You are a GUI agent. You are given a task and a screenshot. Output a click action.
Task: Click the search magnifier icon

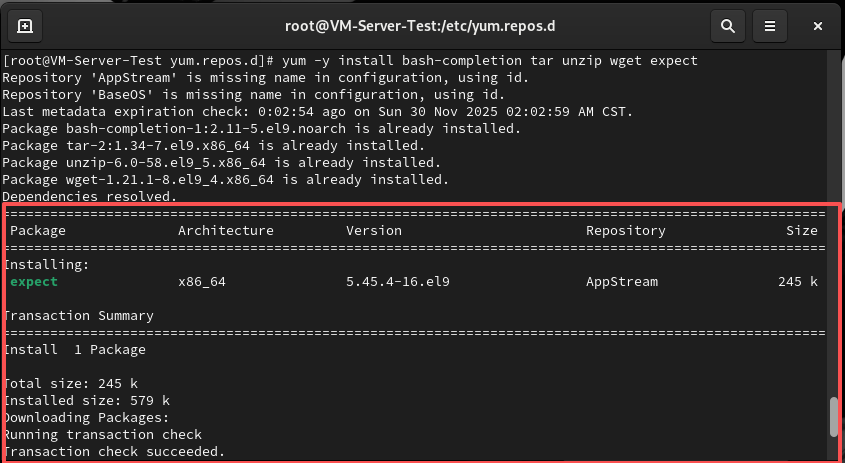coord(728,26)
